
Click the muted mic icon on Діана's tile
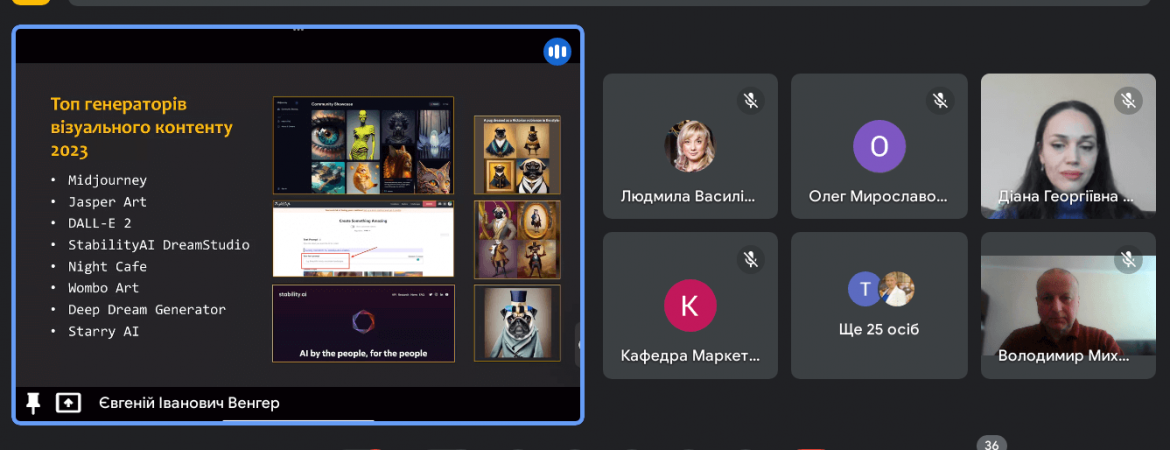(1128, 101)
